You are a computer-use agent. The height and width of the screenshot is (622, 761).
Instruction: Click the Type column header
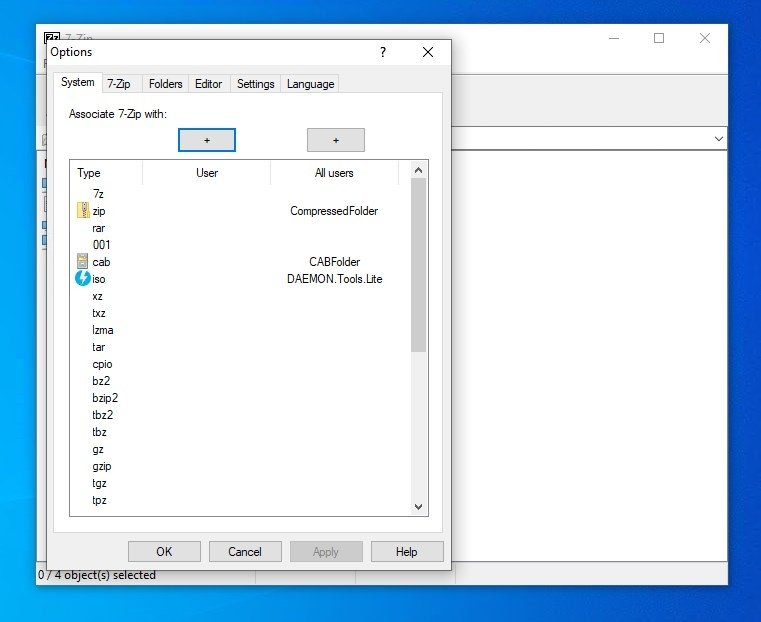(106, 173)
